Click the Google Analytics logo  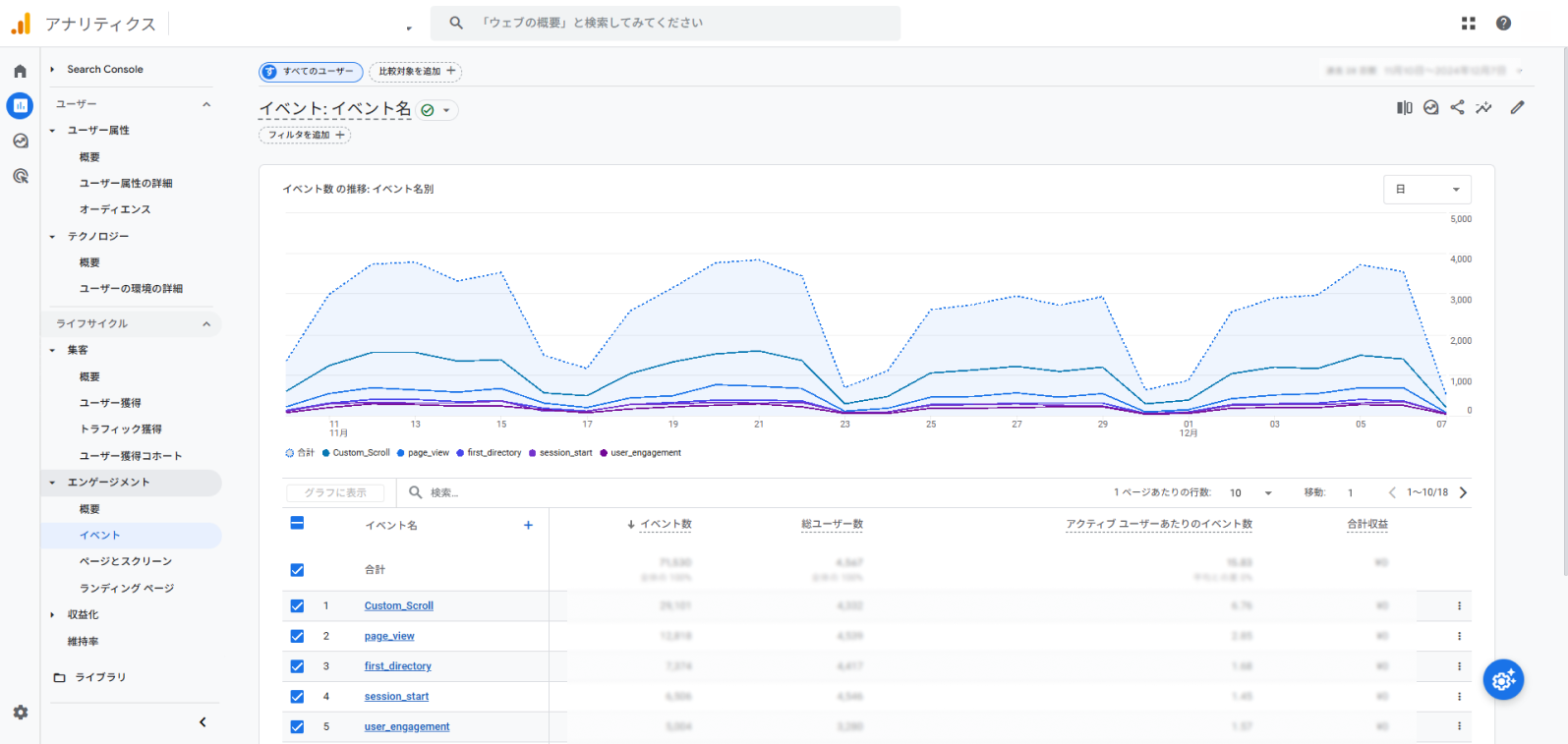pos(21,24)
